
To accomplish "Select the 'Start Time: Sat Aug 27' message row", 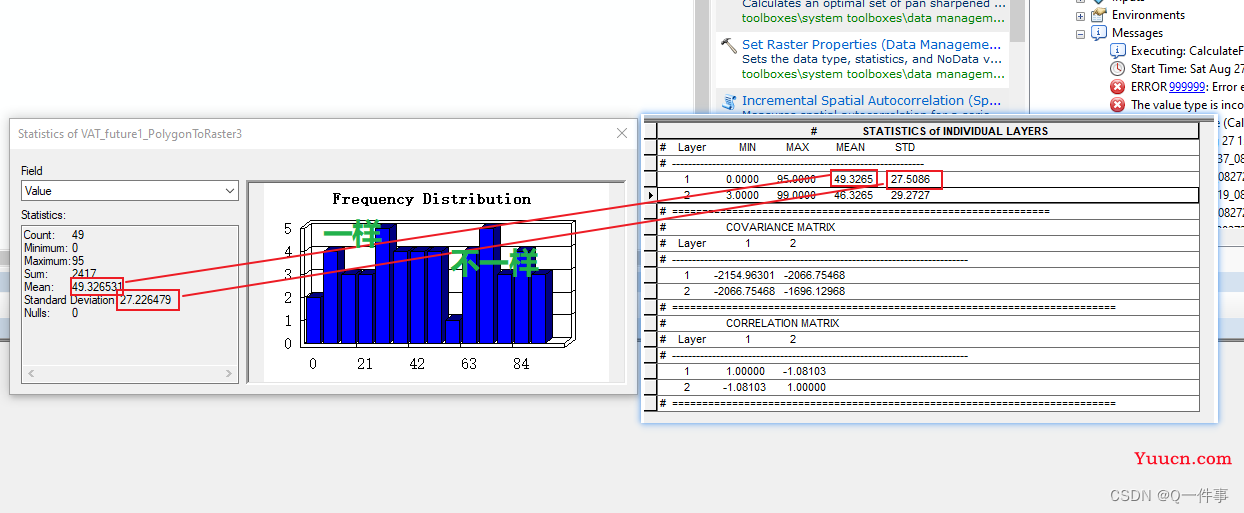I will [1187, 69].
